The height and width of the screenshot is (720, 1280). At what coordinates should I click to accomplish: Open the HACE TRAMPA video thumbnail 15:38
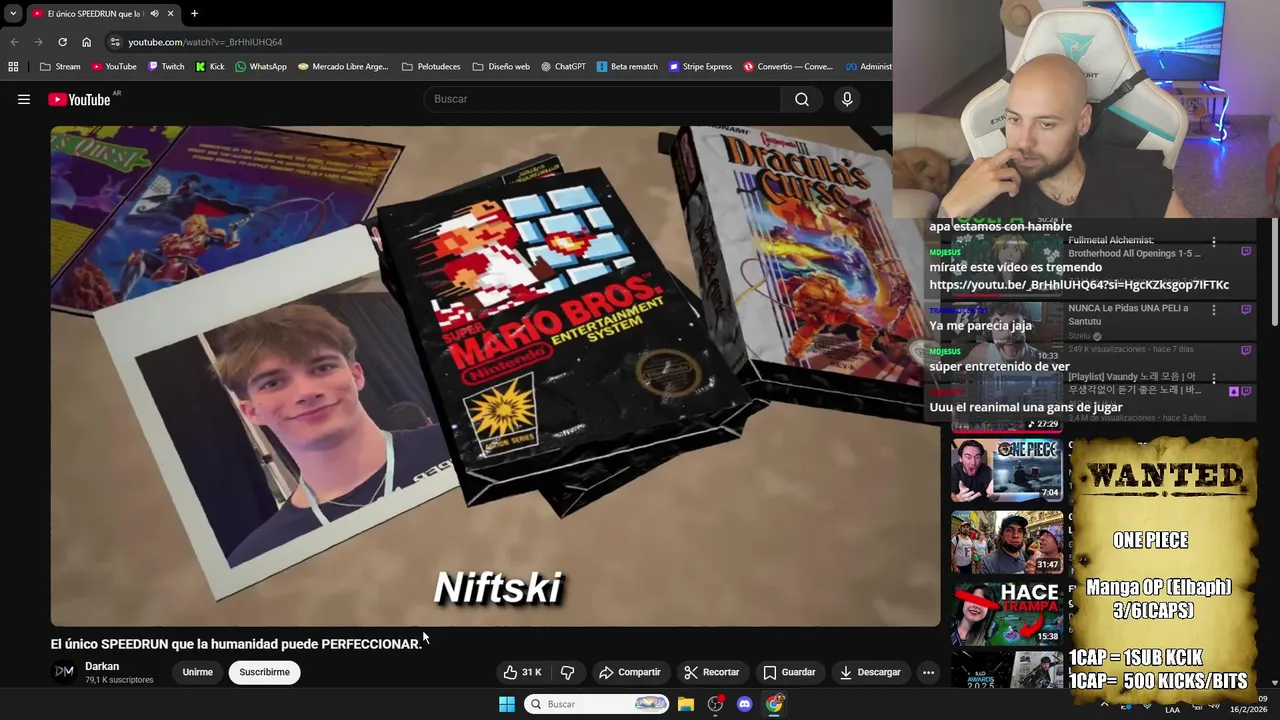click(x=1007, y=613)
